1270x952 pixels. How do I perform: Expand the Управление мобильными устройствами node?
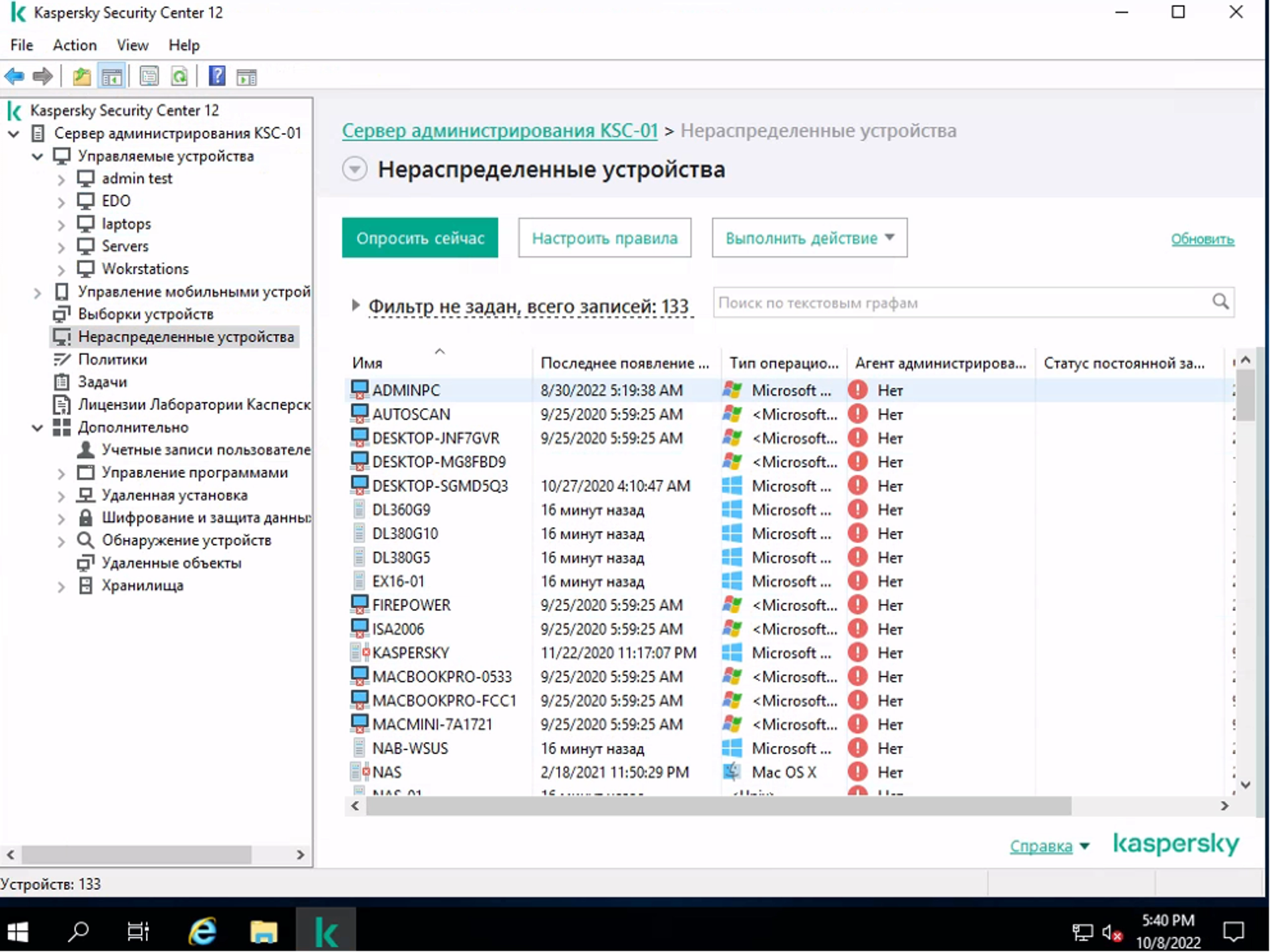(37, 293)
